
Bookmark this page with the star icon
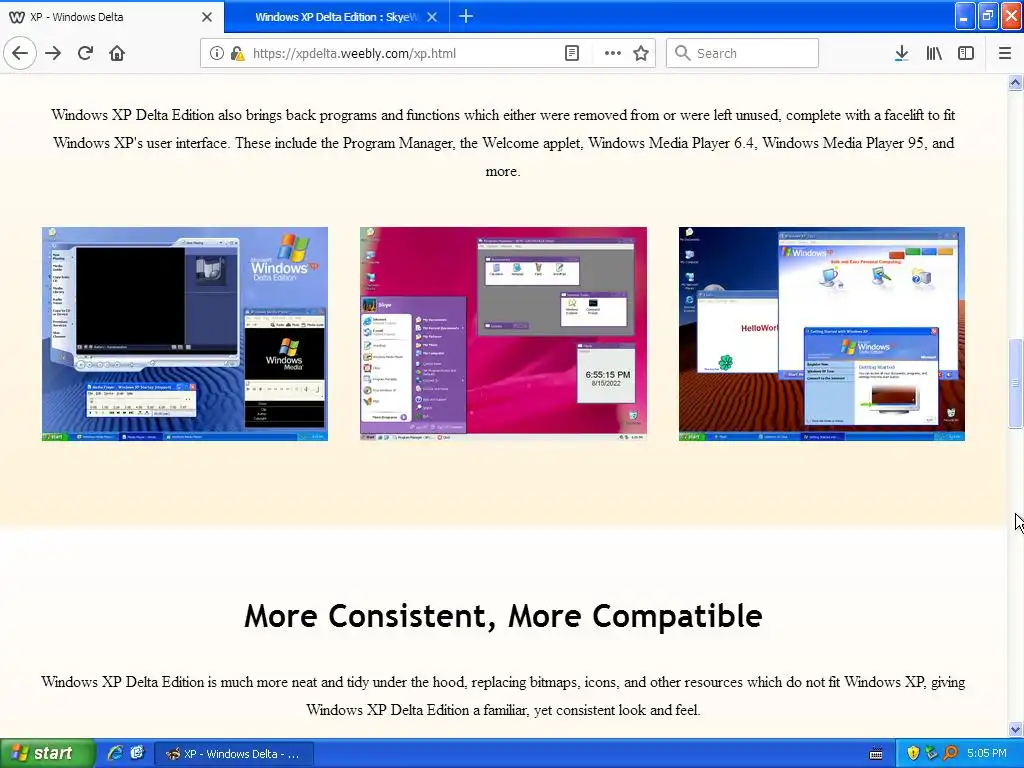tap(641, 54)
